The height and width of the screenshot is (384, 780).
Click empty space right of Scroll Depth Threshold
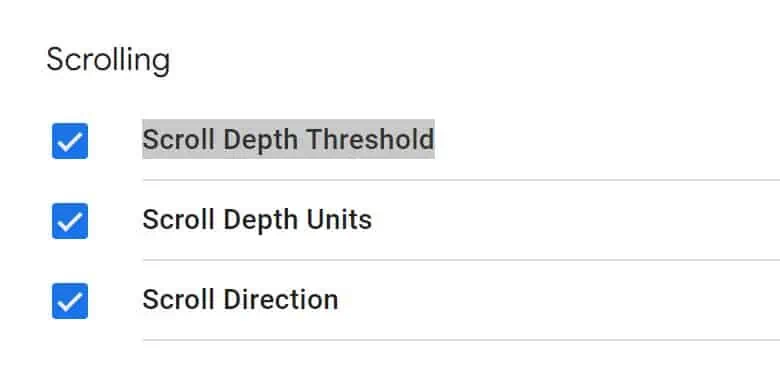pos(607,140)
